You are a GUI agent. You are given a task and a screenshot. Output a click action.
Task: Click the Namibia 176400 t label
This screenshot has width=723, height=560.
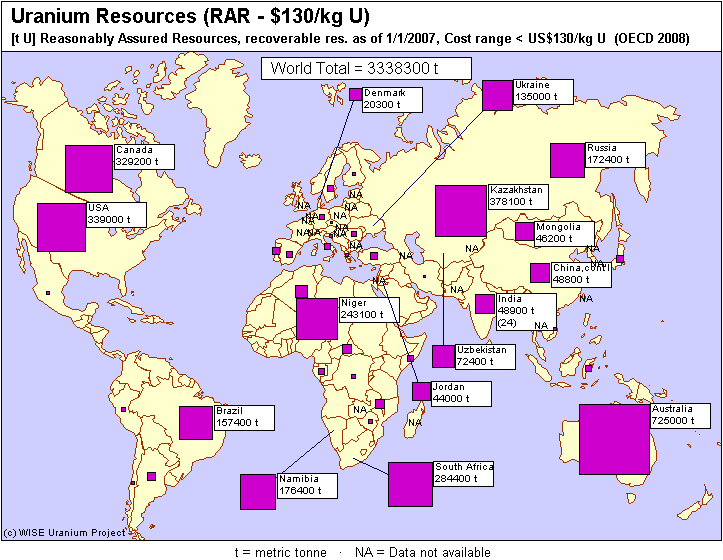click(x=307, y=486)
